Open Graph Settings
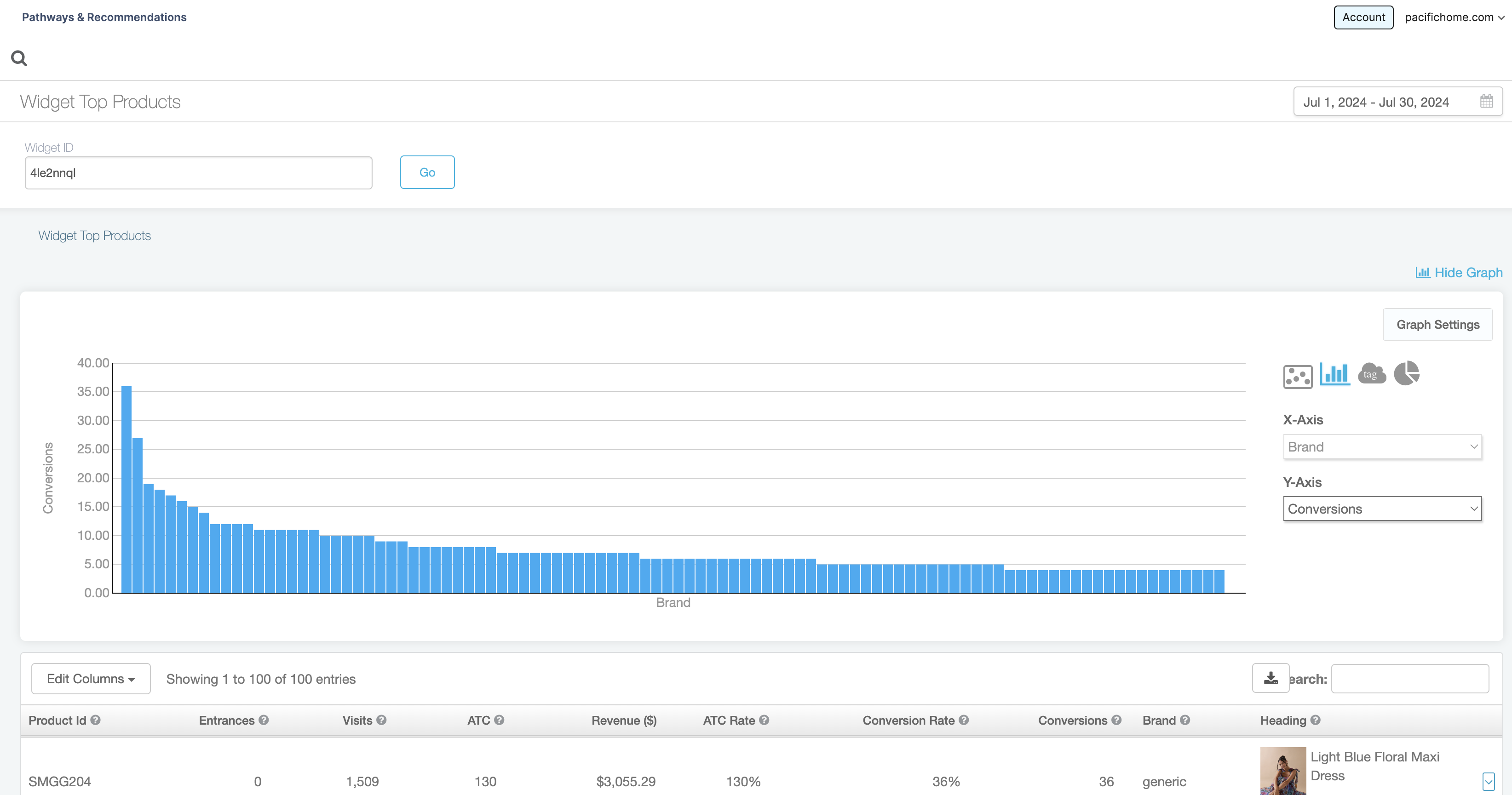Viewport: 1512px width, 795px height. tap(1437, 325)
